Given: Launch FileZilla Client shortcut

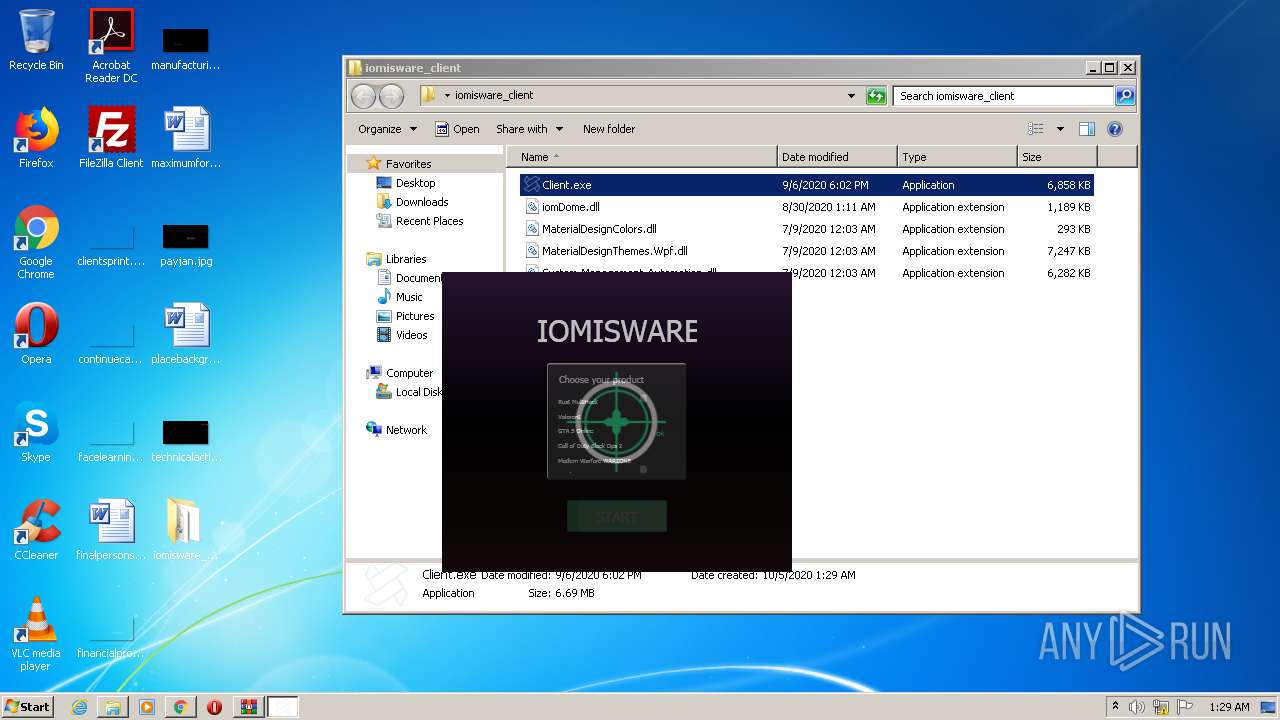Looking at the screenshot, I should coord(111,138).
